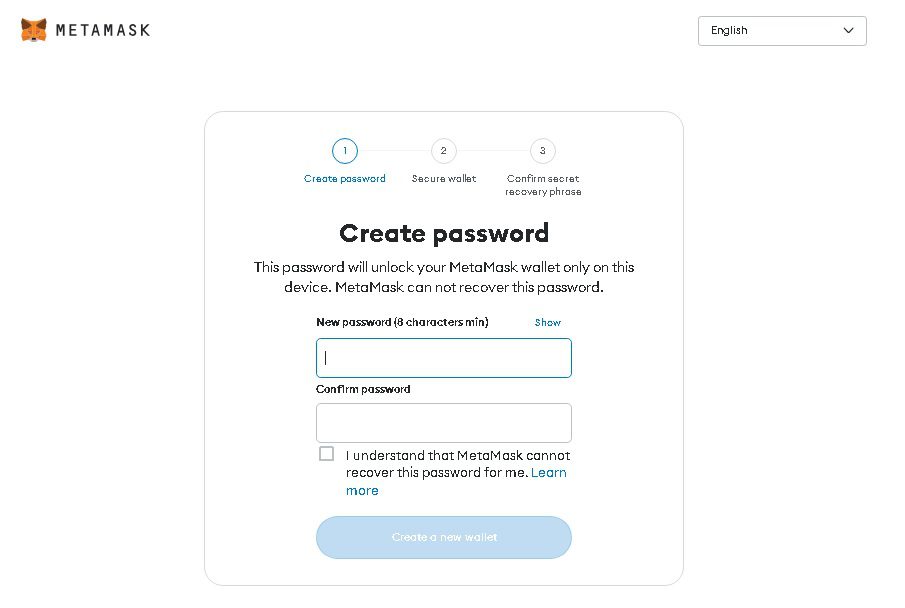The height and width of the screenshot is (608, 905).
Task: Click the chevron arrow in language selector
Action: [x=849, y=30]
